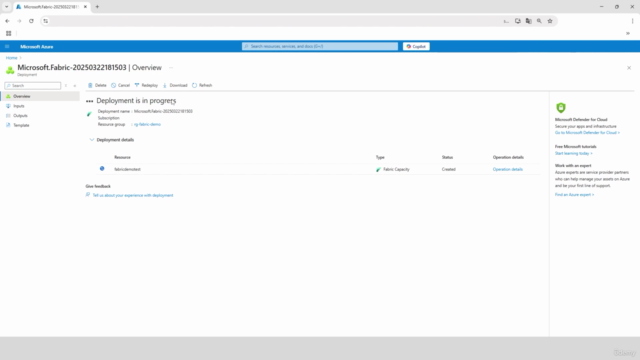640x360 pixels.
Task: Click the fabricdemotest resource name
Action: [x=127, y=169]
